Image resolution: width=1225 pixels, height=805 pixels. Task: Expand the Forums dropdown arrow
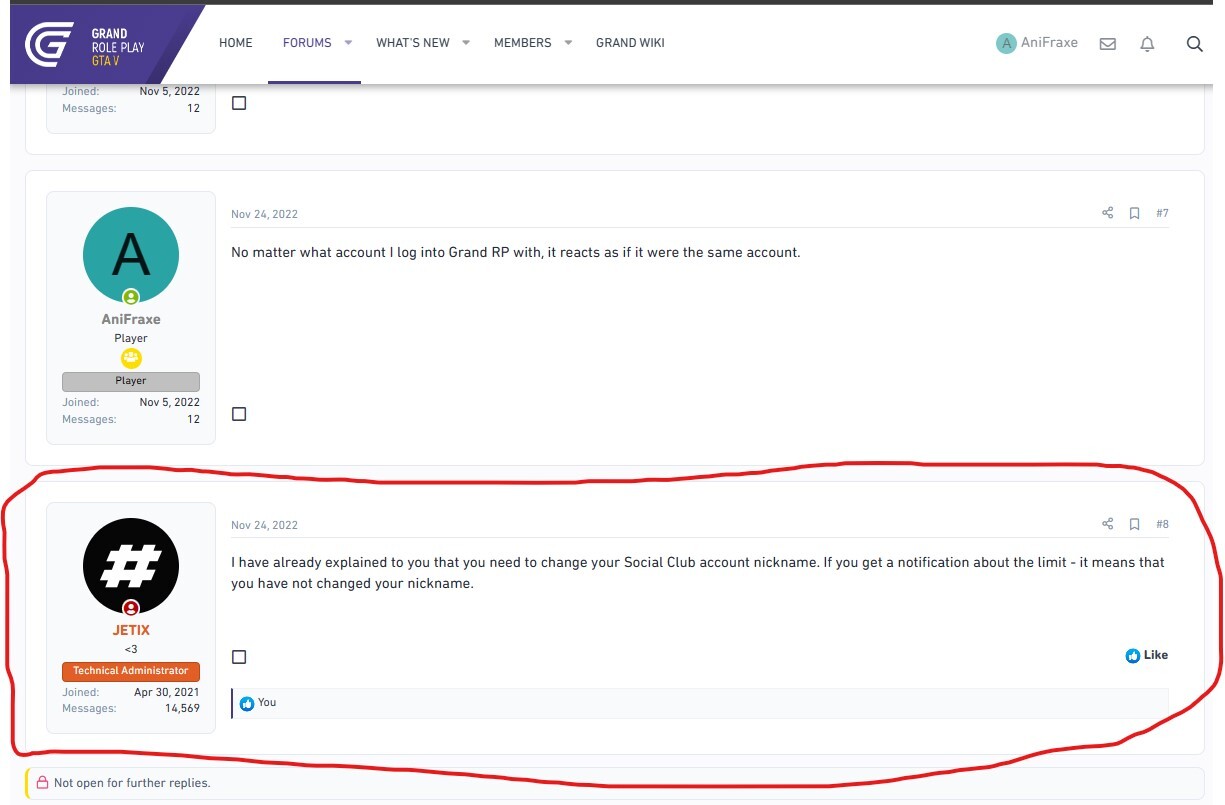point(348,43)
